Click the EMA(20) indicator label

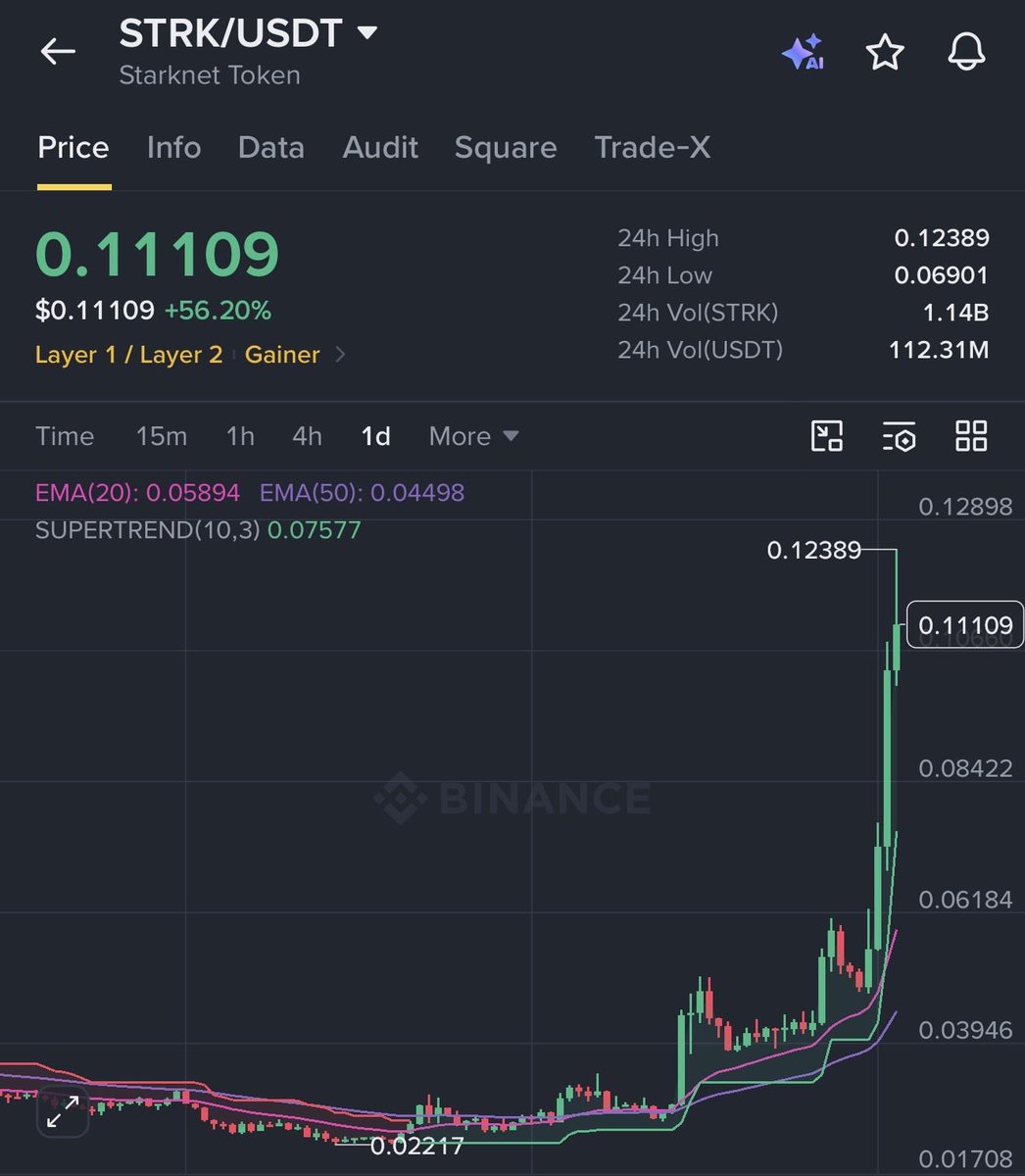(137, 492)
